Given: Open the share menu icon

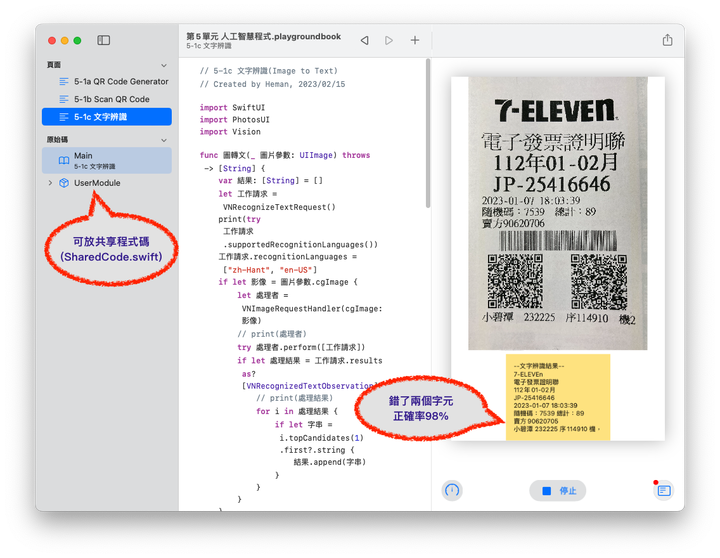Looking at the screenshot, I should tap(667, 40).
